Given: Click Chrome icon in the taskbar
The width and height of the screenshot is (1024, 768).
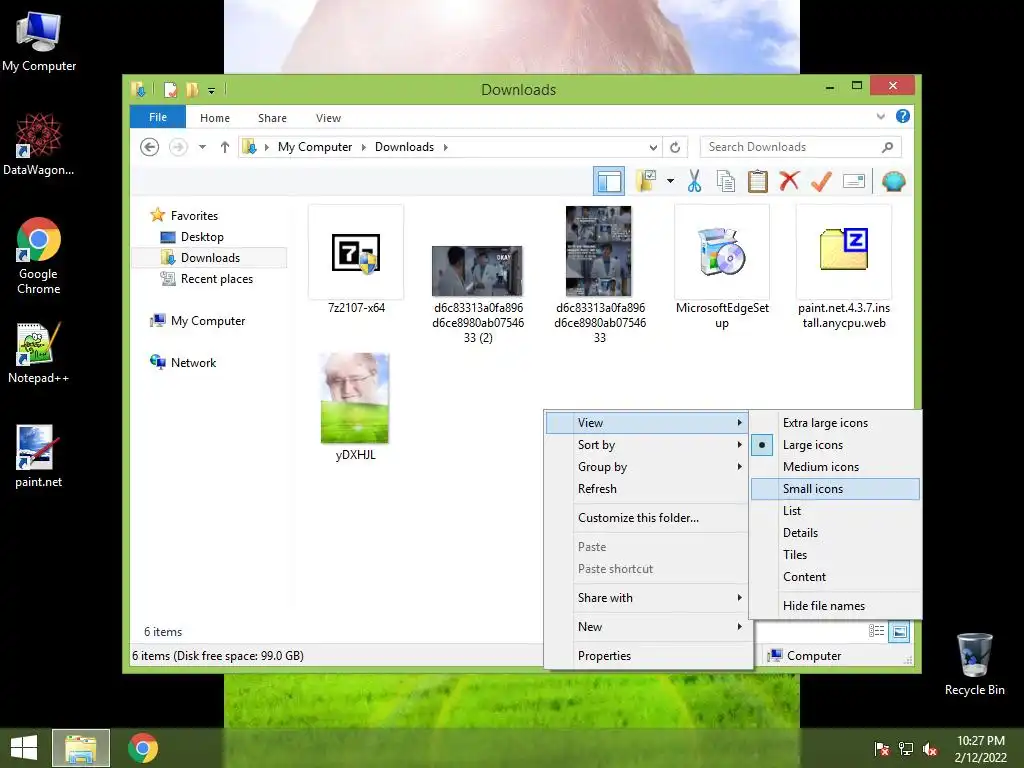Looking at the screenshot, I should [143, 748].
